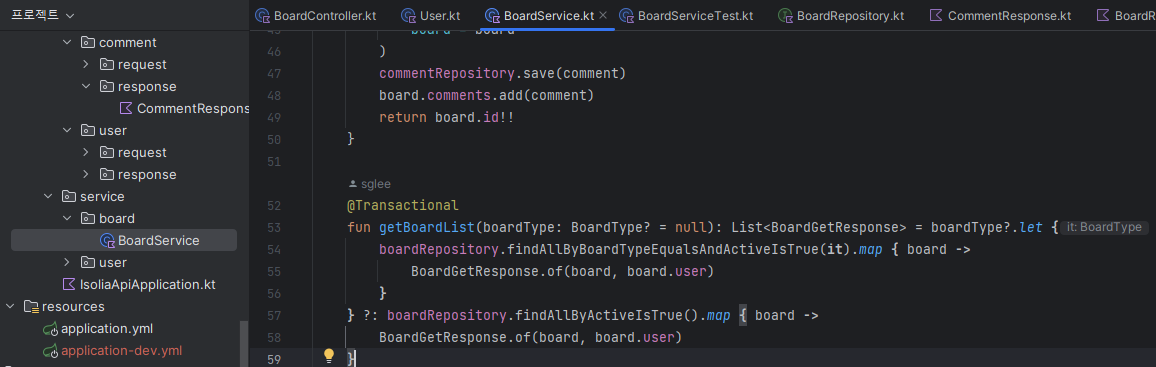Click the BoardService class icon in tree
Viewport: 1156px width, 367px height.
pos(108,240)
